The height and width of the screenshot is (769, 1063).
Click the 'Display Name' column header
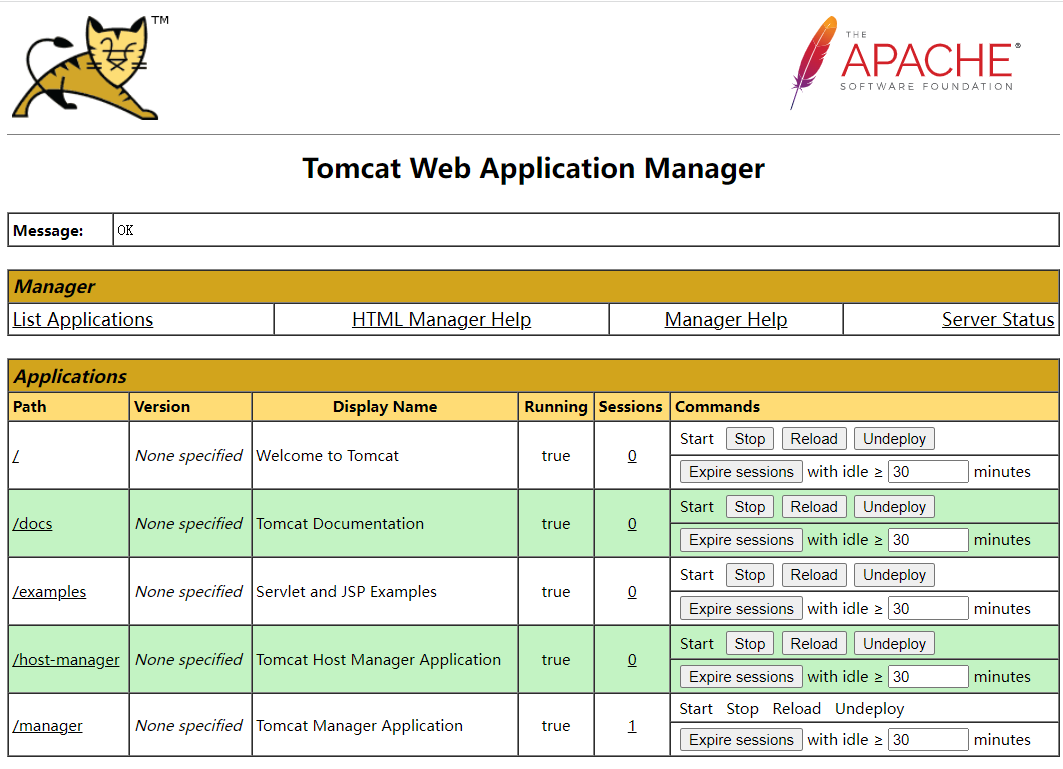pyautogui.click(x=384, y=407)
